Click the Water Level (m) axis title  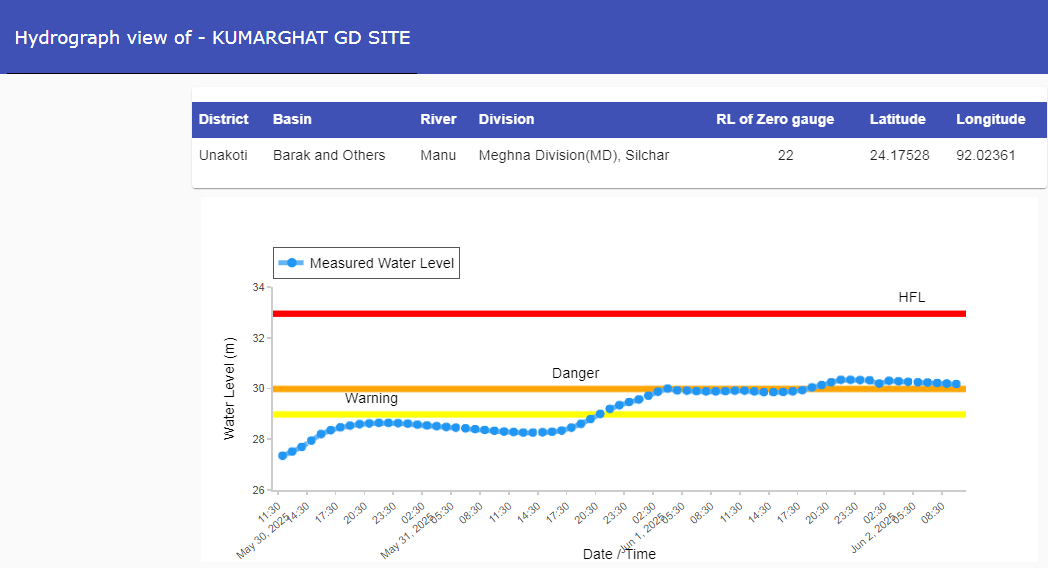[x=229, y=389]
